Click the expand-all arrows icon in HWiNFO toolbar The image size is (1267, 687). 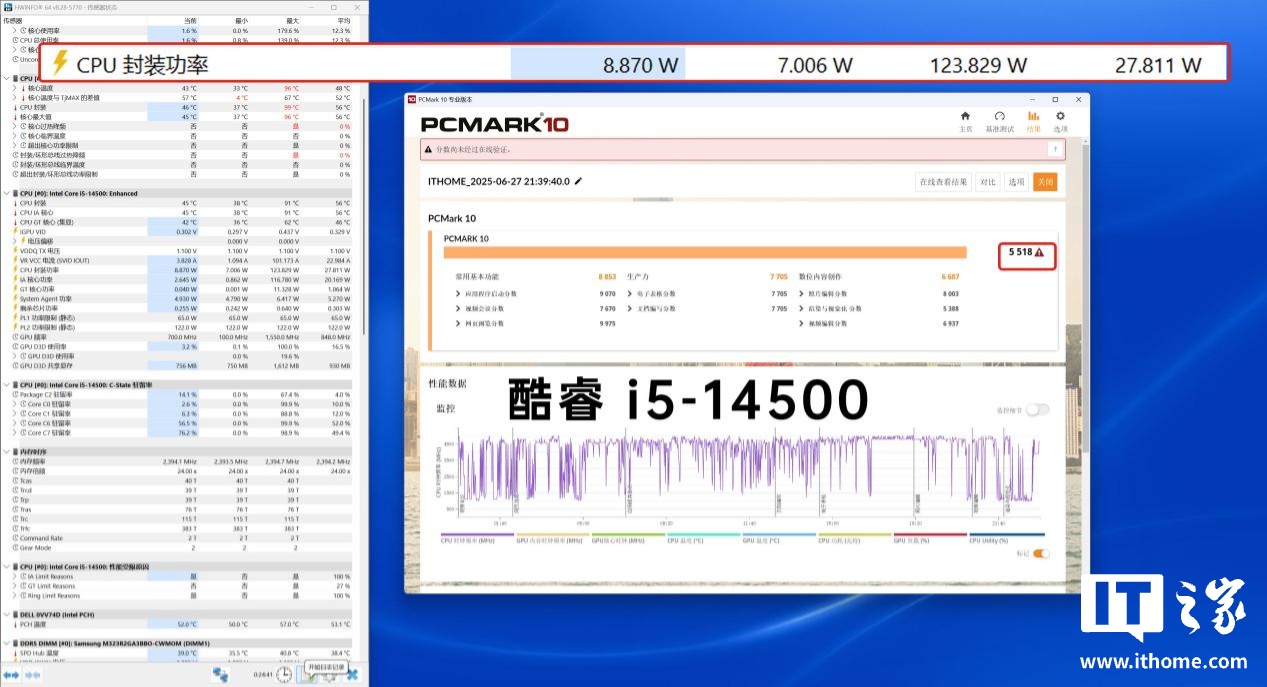[12, 675]
